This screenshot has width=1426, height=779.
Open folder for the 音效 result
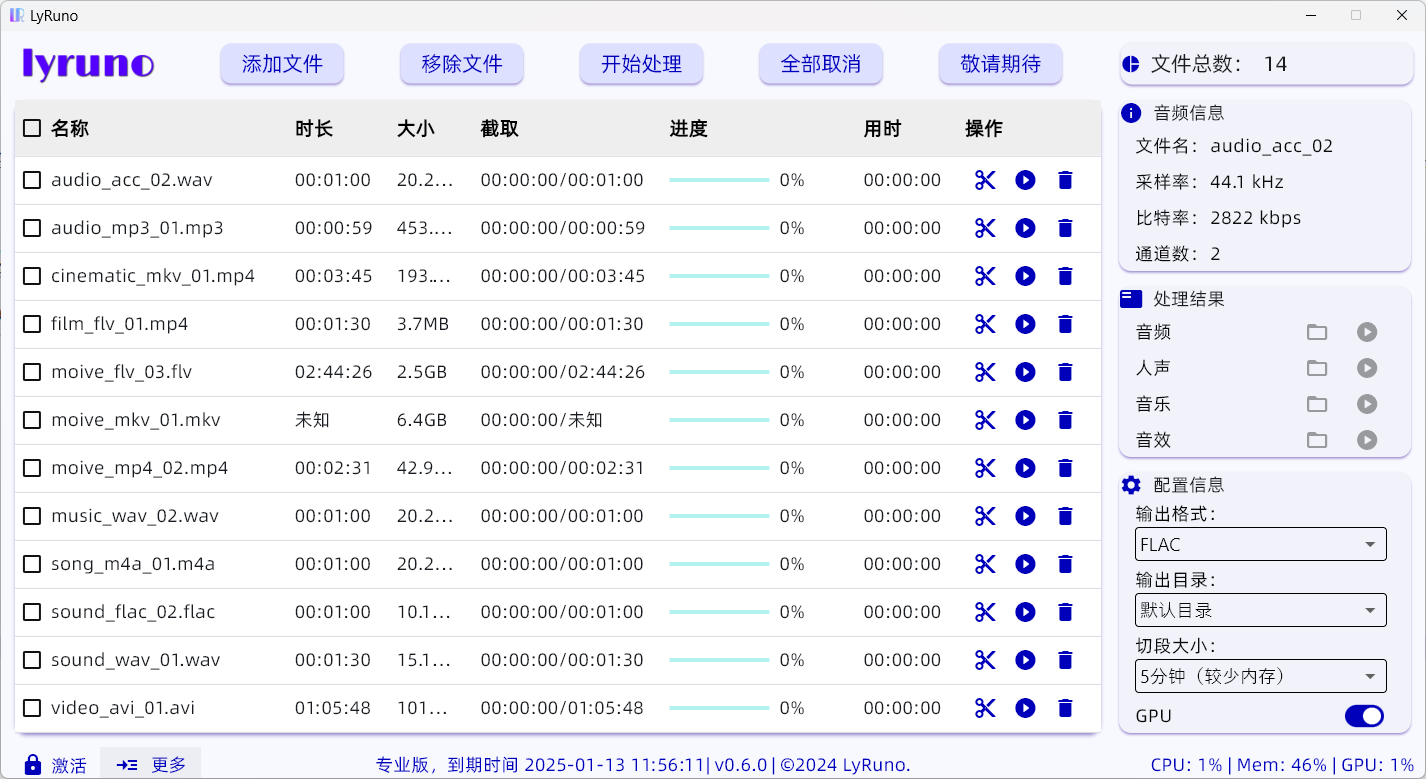(x=1317, y=440)
